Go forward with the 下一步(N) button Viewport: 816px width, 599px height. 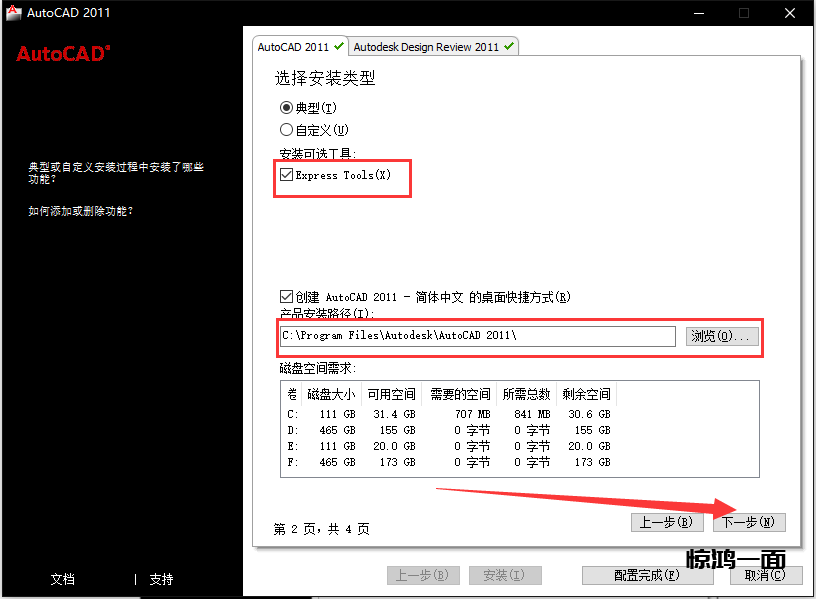(749, 522)
